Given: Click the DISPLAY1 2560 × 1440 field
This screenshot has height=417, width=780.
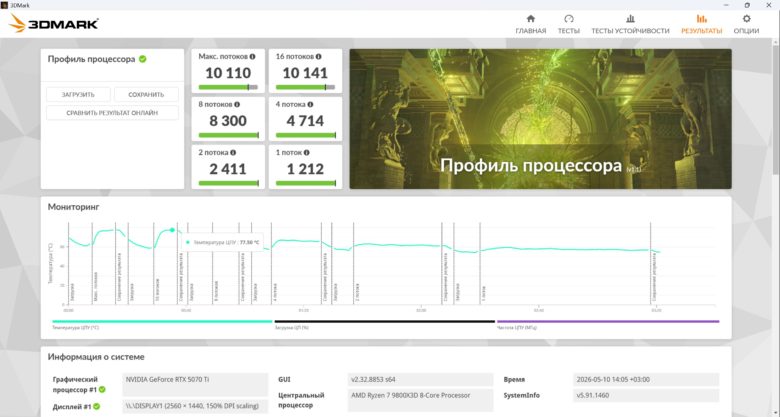Looking at the screenshot, I should pos(195,406).
